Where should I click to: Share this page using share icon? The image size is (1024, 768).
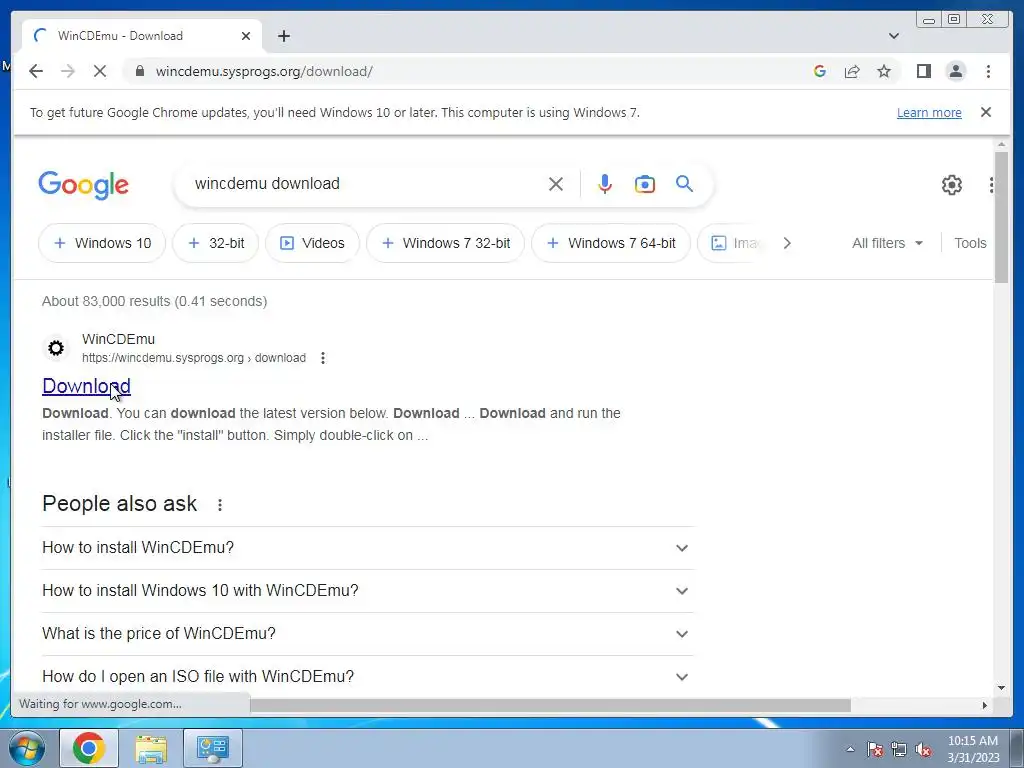(852, 71)
